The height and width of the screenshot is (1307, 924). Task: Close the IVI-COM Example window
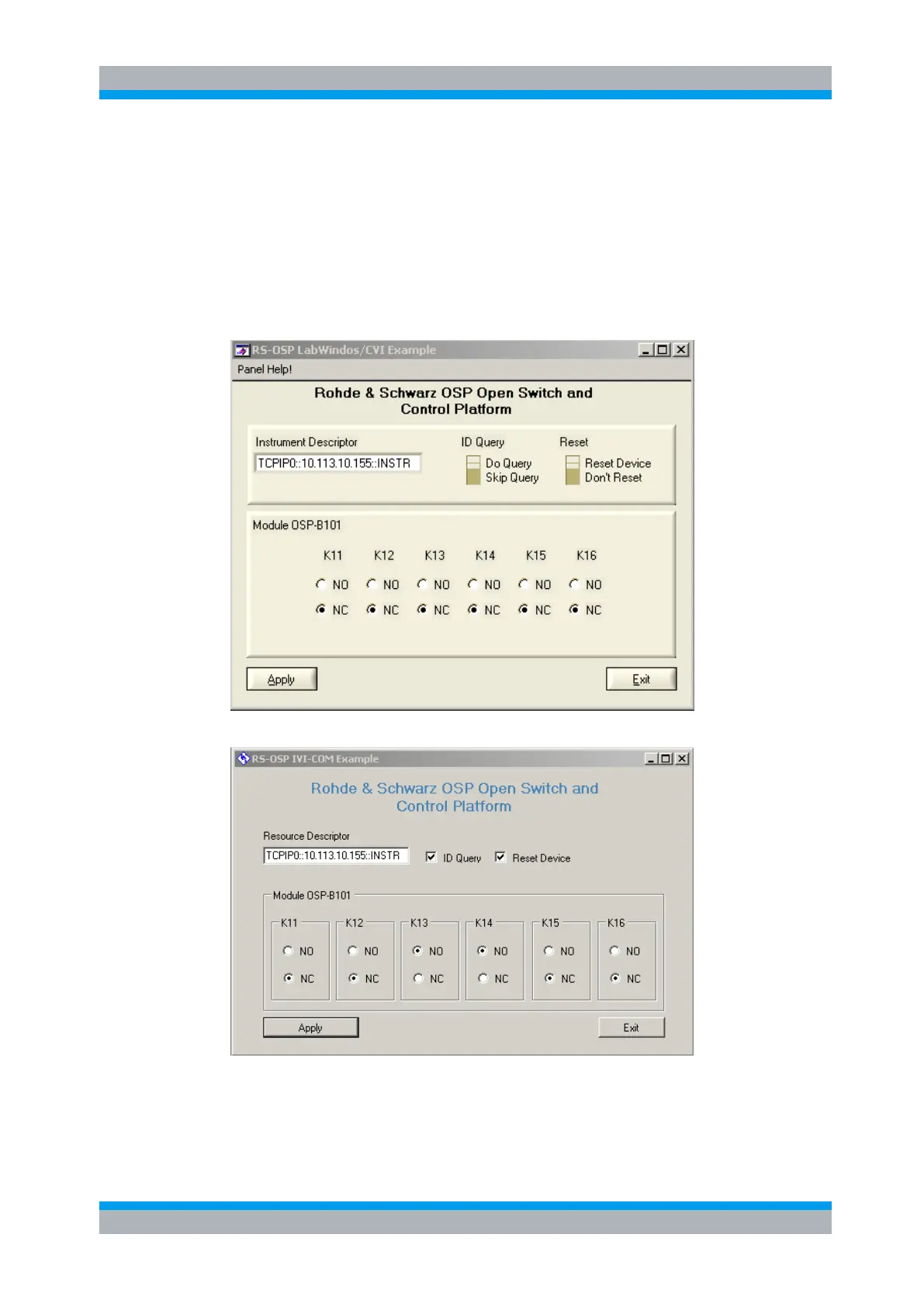[x=682, y=758]
